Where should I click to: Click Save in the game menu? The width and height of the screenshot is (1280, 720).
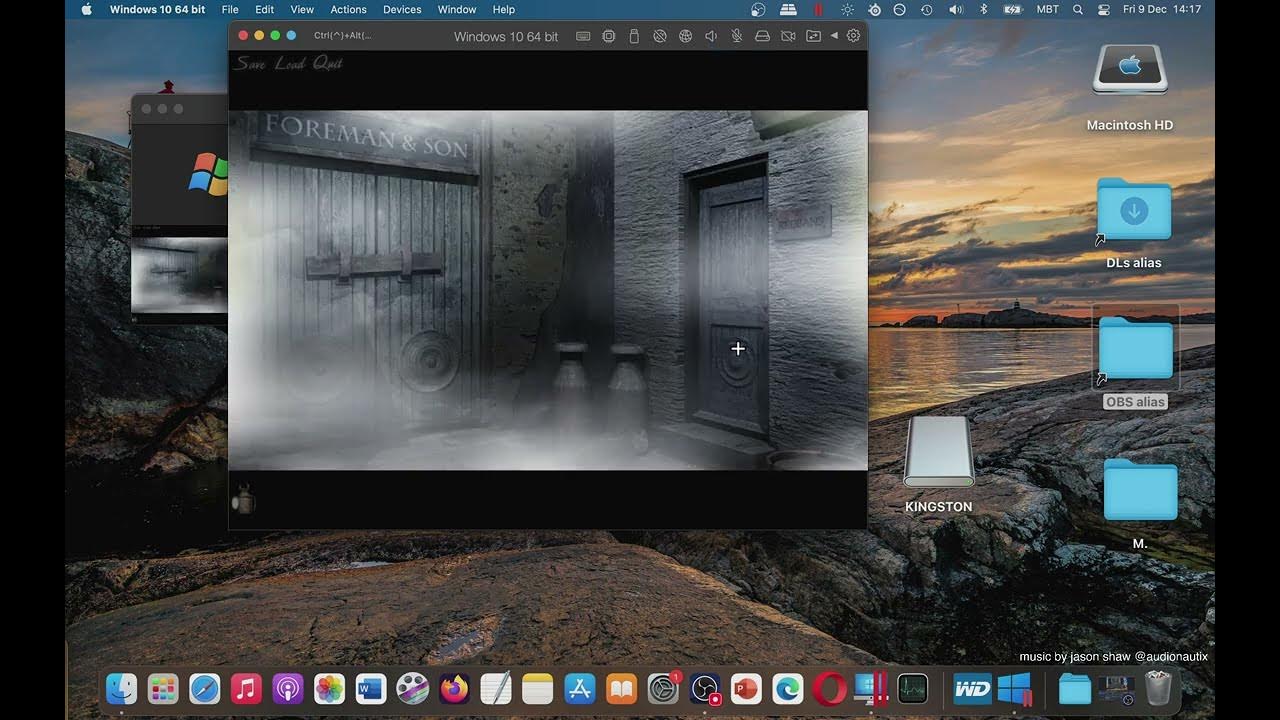[250, 63]
